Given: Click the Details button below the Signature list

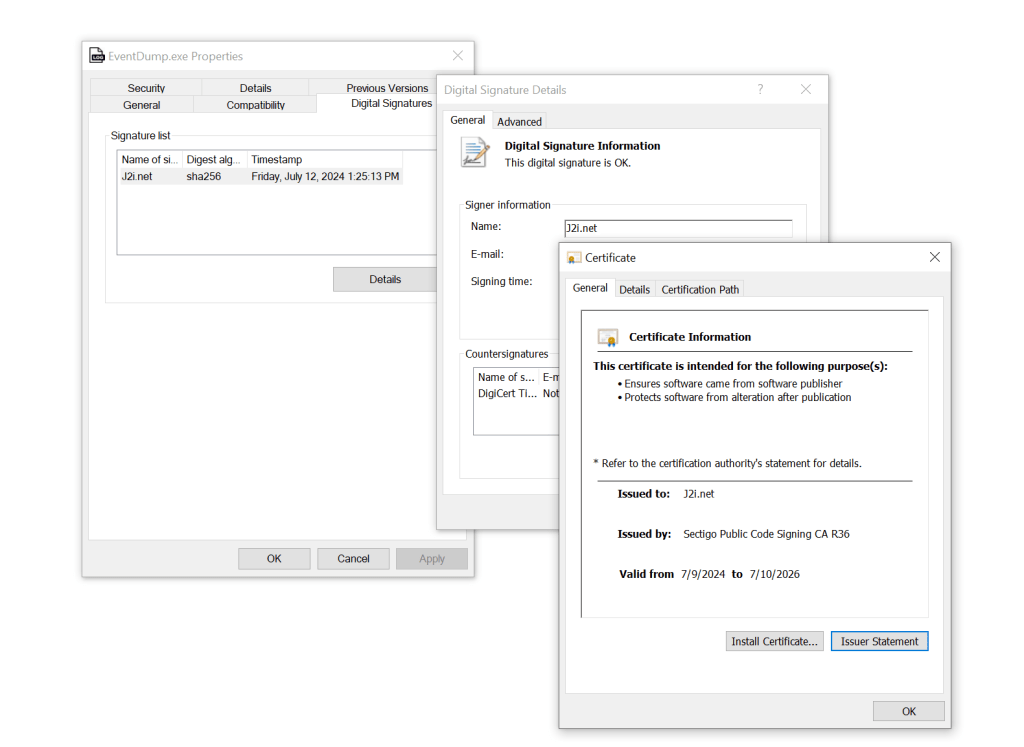Looking at the screenshot, I should [384, 279].
